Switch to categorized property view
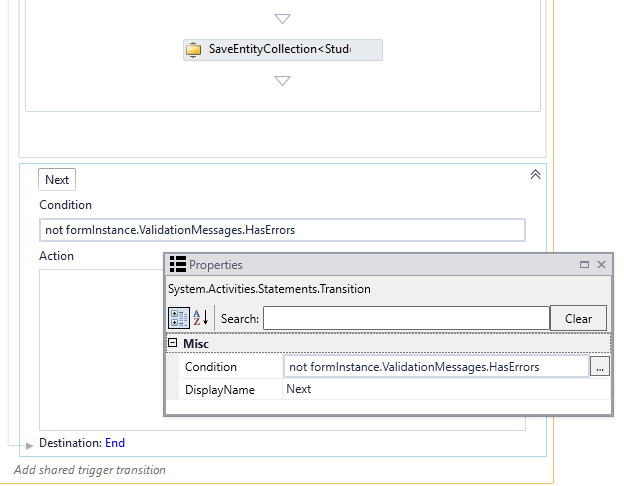Image resolution: width=624 pixels, height=486 pixels. point(179,318)
